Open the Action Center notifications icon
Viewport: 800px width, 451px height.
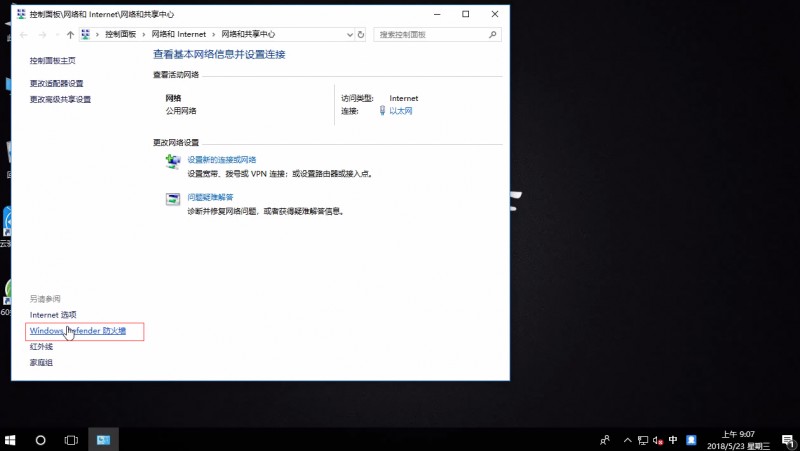[788, 440]
